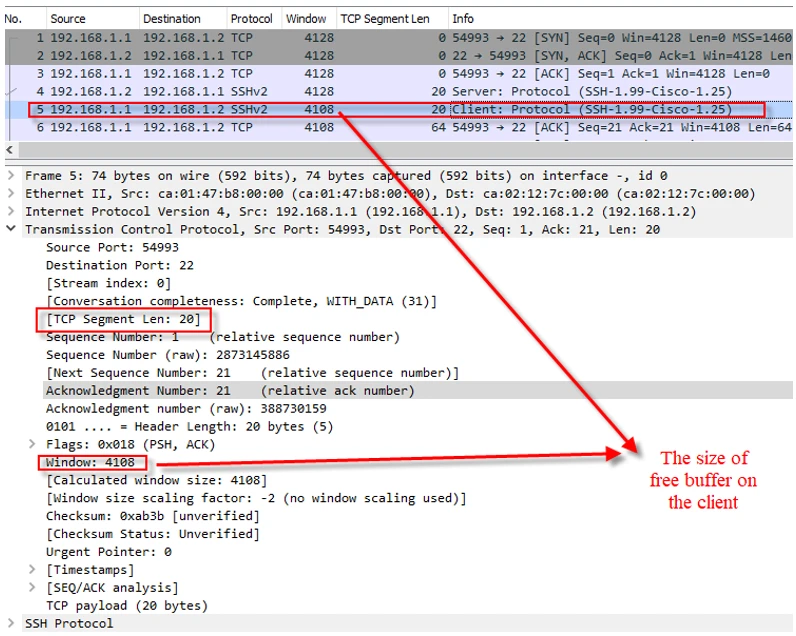Viewport: 796px width, 636px height.
Task: Expand Internet Protocol Version 4 section
Action: 11,211
